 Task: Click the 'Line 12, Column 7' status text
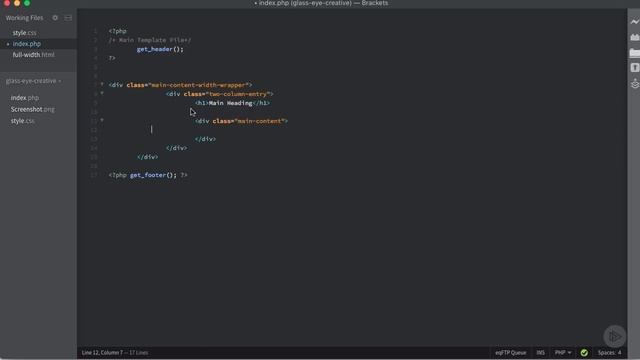(x=102, y=352)
